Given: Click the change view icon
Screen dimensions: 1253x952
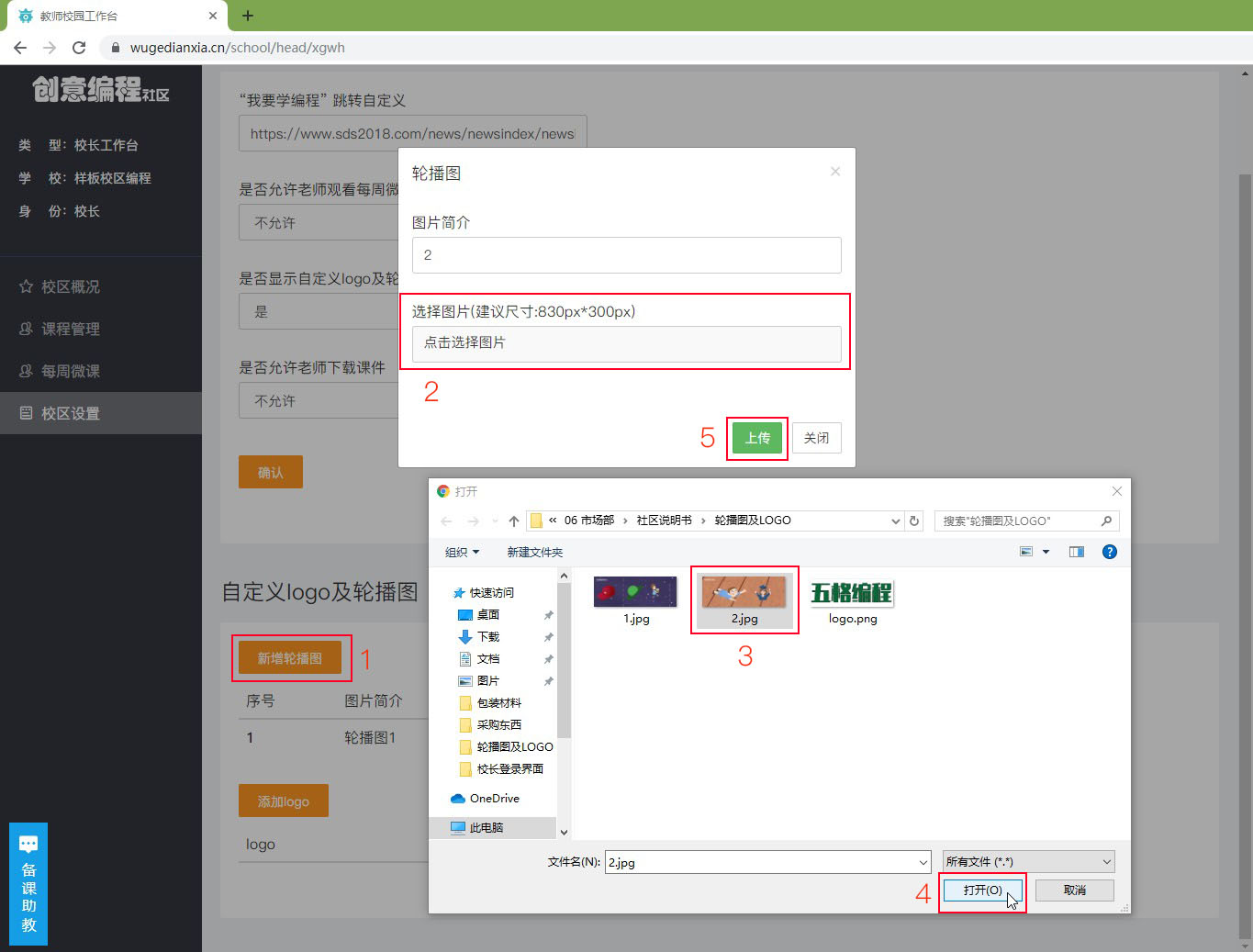Looking at the screenshot, I should 1026,552.
